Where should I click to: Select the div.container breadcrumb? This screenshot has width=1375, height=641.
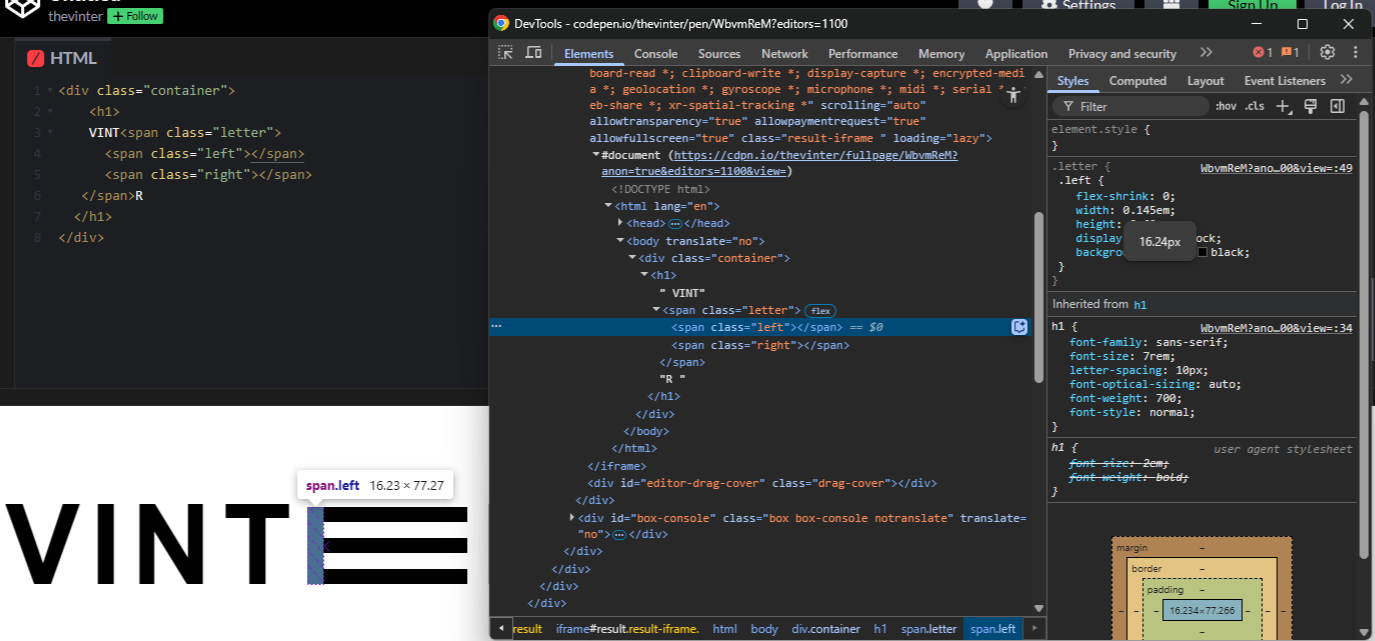coord(826,629)
